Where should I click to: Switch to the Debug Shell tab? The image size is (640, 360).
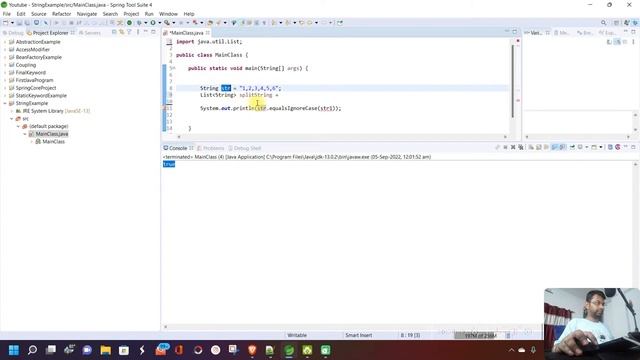click(245, 148)
